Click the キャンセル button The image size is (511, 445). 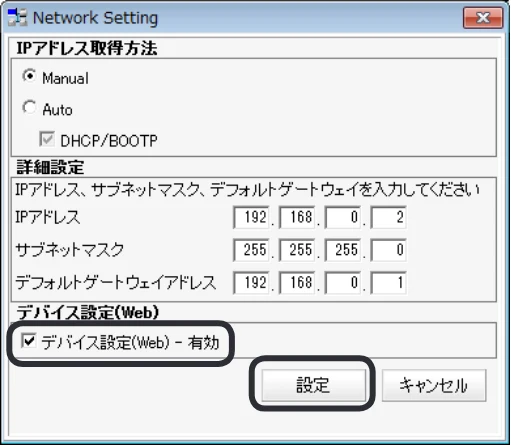[x=434, y=385]
